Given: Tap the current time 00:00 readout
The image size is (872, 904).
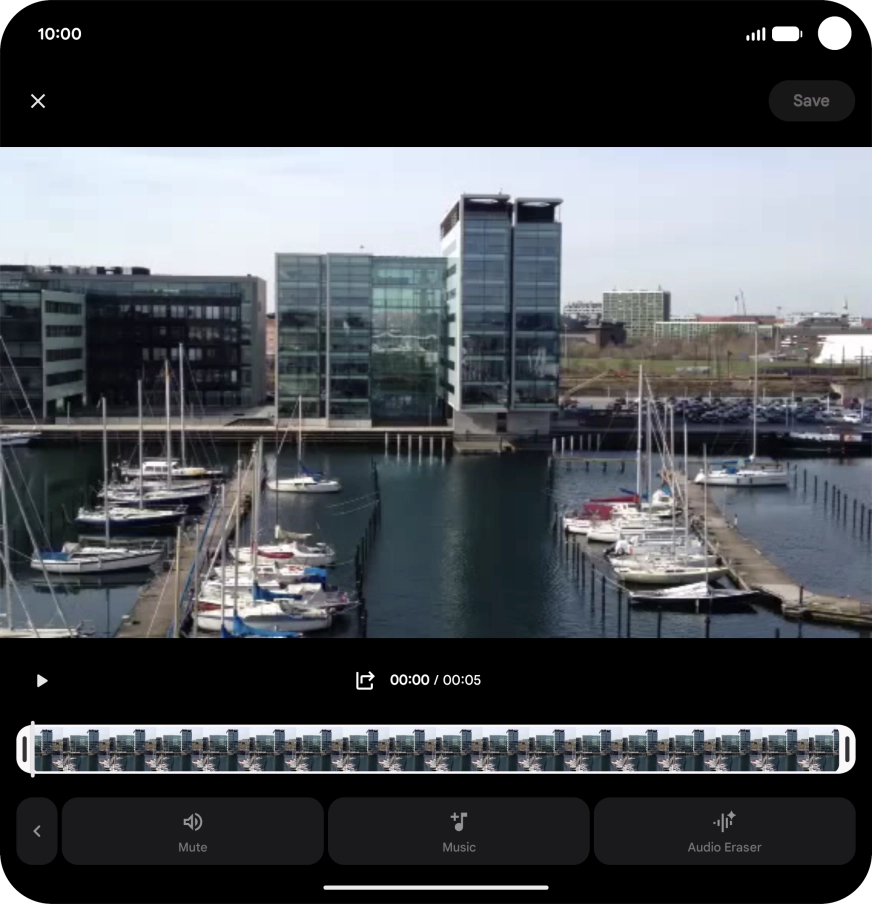Looking at the screenshot, I should (409, 680).
